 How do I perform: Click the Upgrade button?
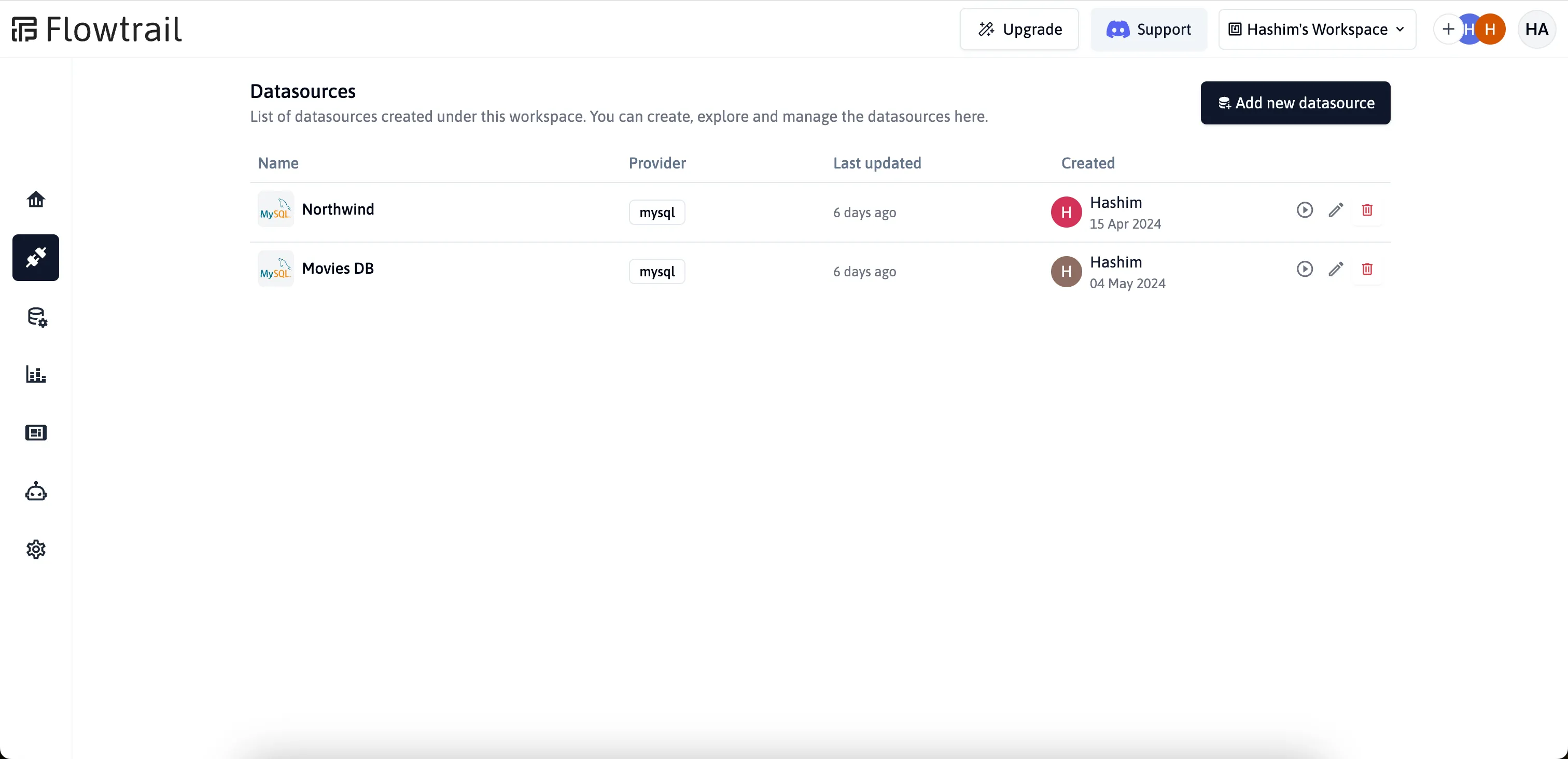1019,29
